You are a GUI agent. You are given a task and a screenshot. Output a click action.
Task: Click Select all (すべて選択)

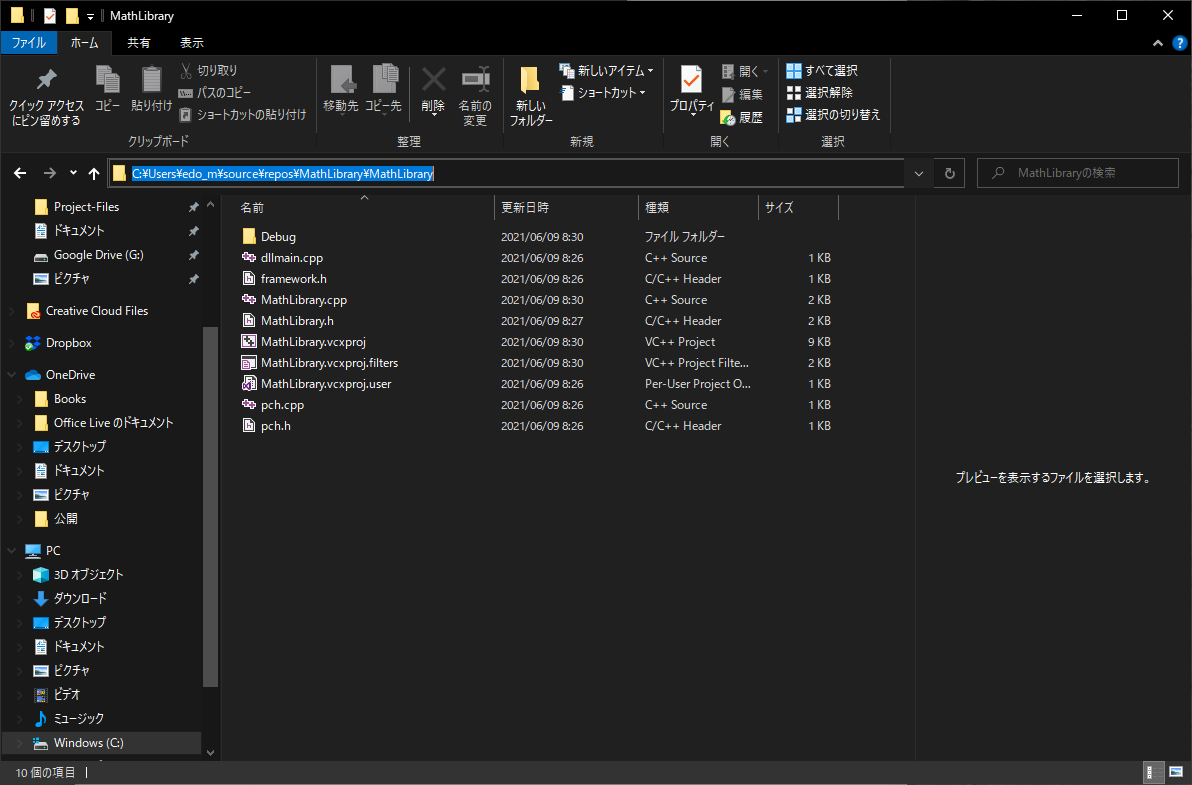(822, 71)
